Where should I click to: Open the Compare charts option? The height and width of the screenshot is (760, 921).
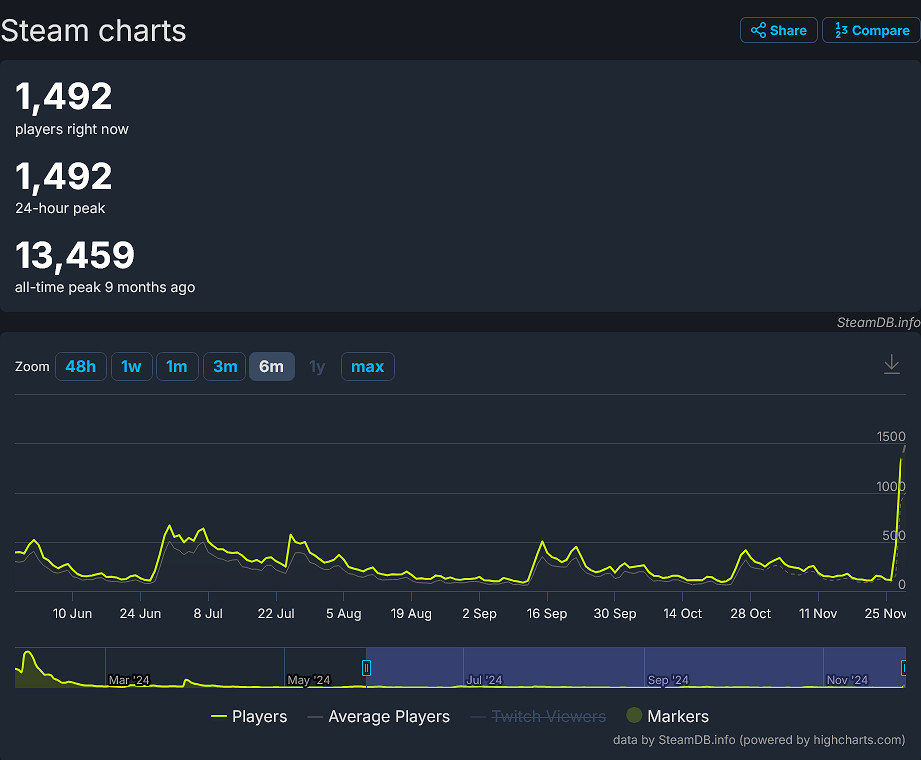tap(870, 30)
